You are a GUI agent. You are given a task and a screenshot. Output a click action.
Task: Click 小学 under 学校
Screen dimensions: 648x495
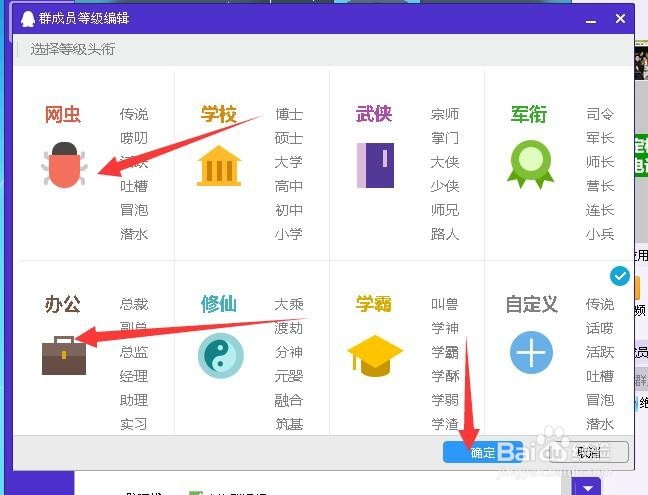tap(289, 234)
